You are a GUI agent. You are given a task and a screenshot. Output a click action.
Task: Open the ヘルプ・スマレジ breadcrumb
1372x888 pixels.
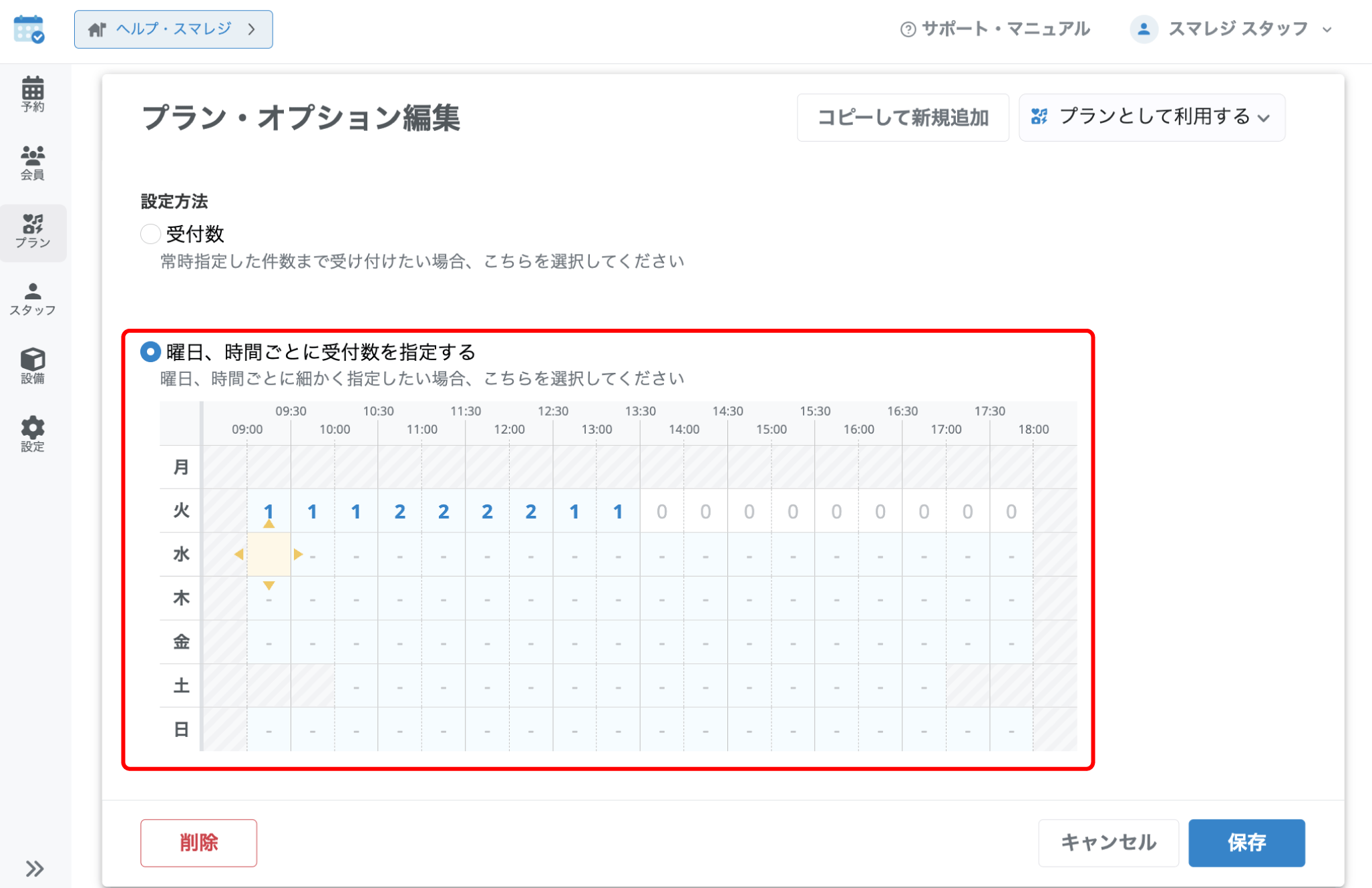174,29
